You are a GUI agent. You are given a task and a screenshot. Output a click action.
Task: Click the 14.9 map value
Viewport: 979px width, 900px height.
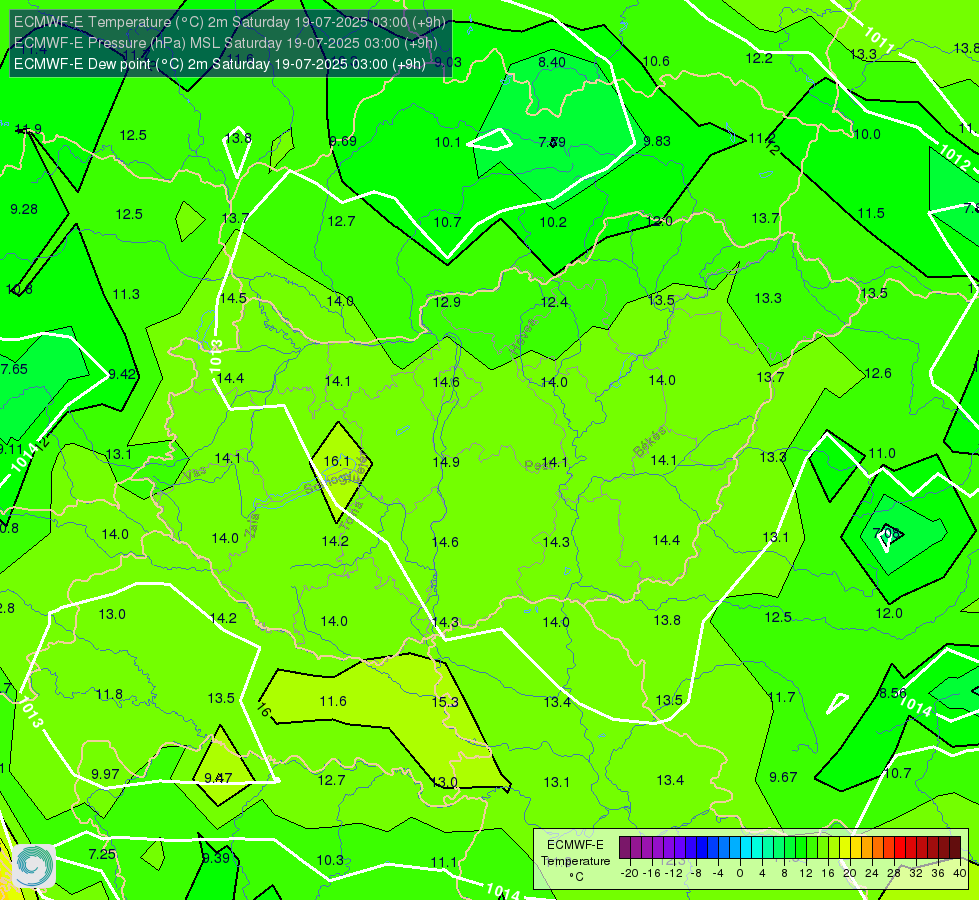[x=446, y=462]
